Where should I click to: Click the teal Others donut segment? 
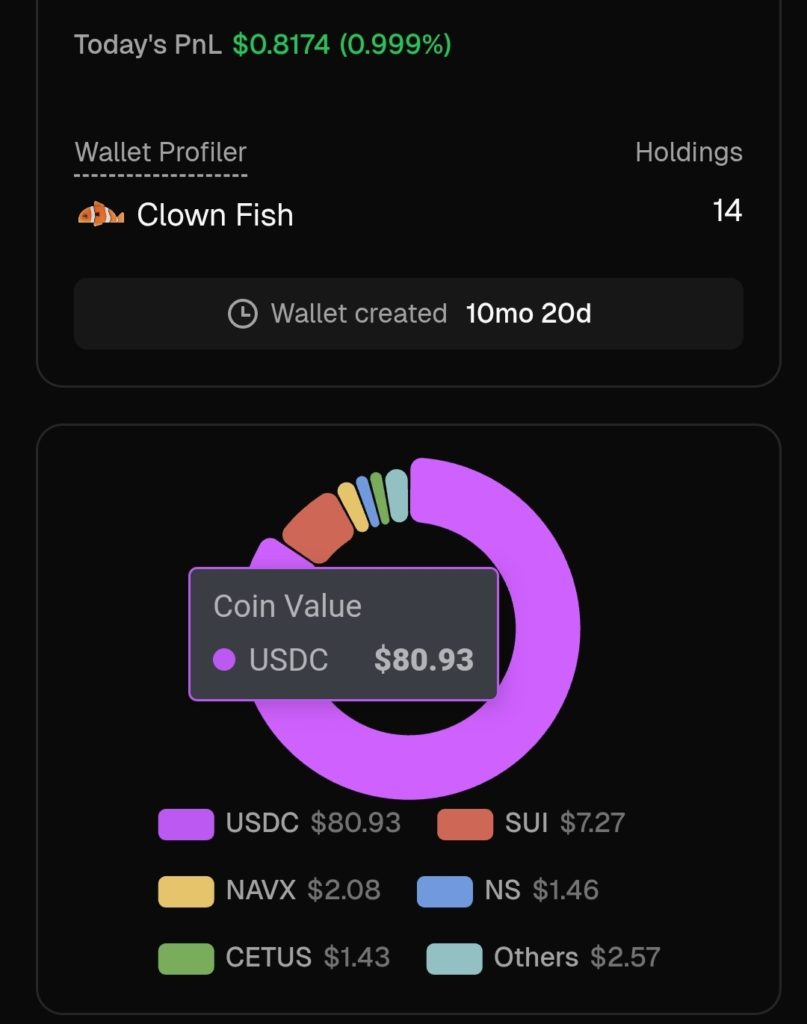coord(397,495)
